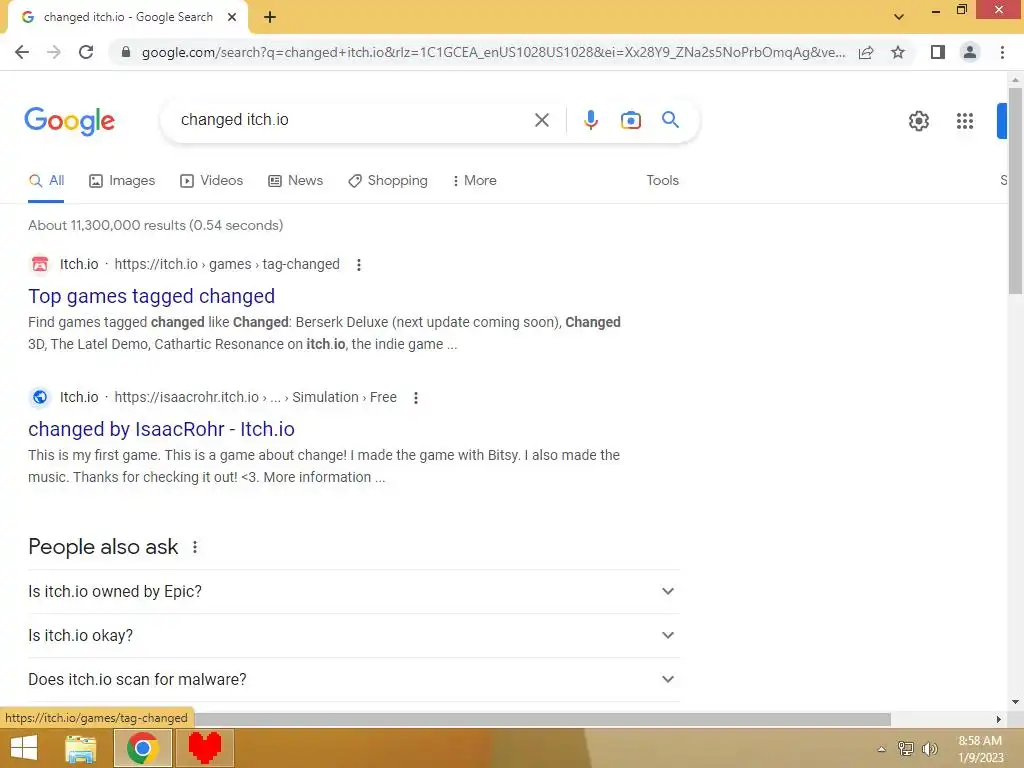Click the scroll right arrow on horizontal scrollbar
Viewport: 1024px width, 768px height.
click(x=999, y=719)
